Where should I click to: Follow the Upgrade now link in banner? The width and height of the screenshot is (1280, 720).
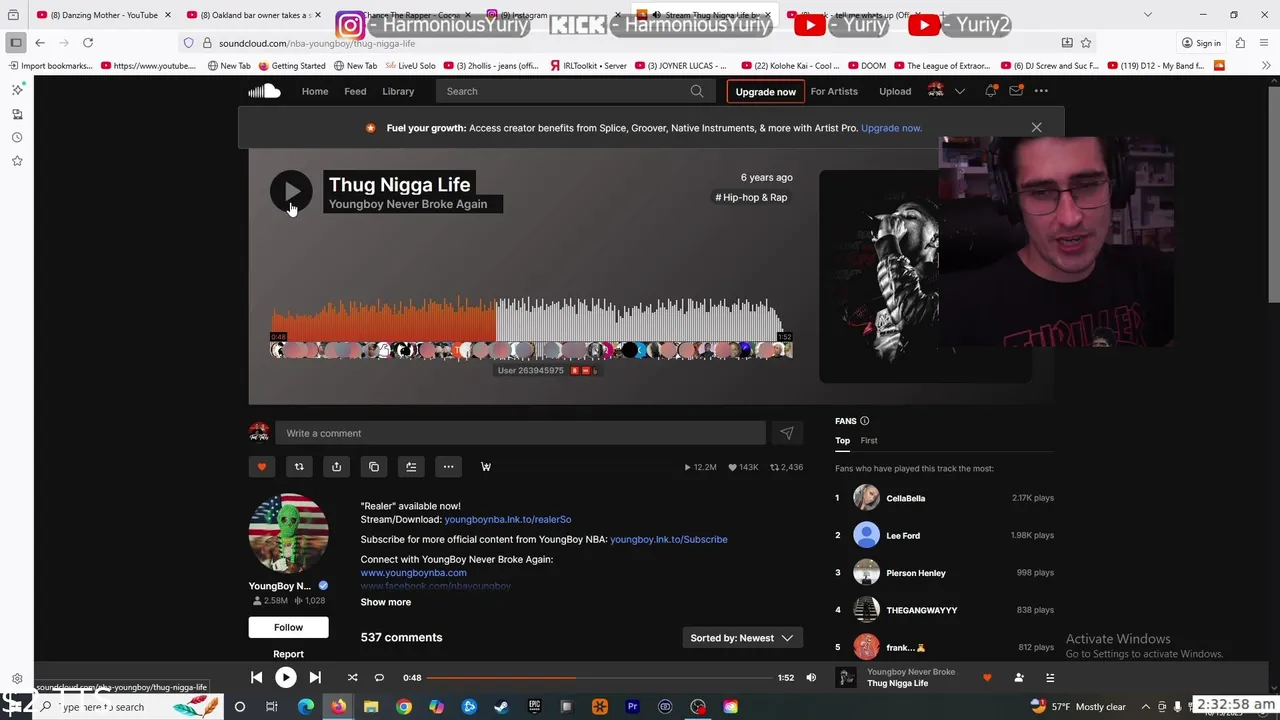coord(891,128)
